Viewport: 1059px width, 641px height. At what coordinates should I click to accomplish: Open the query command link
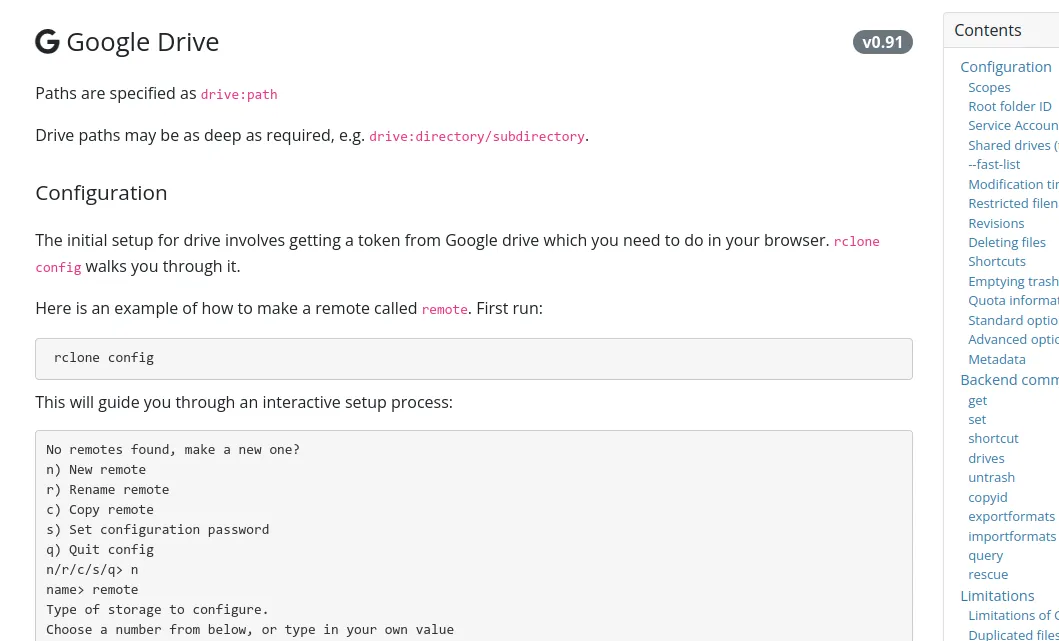click(x=985, y=555)
